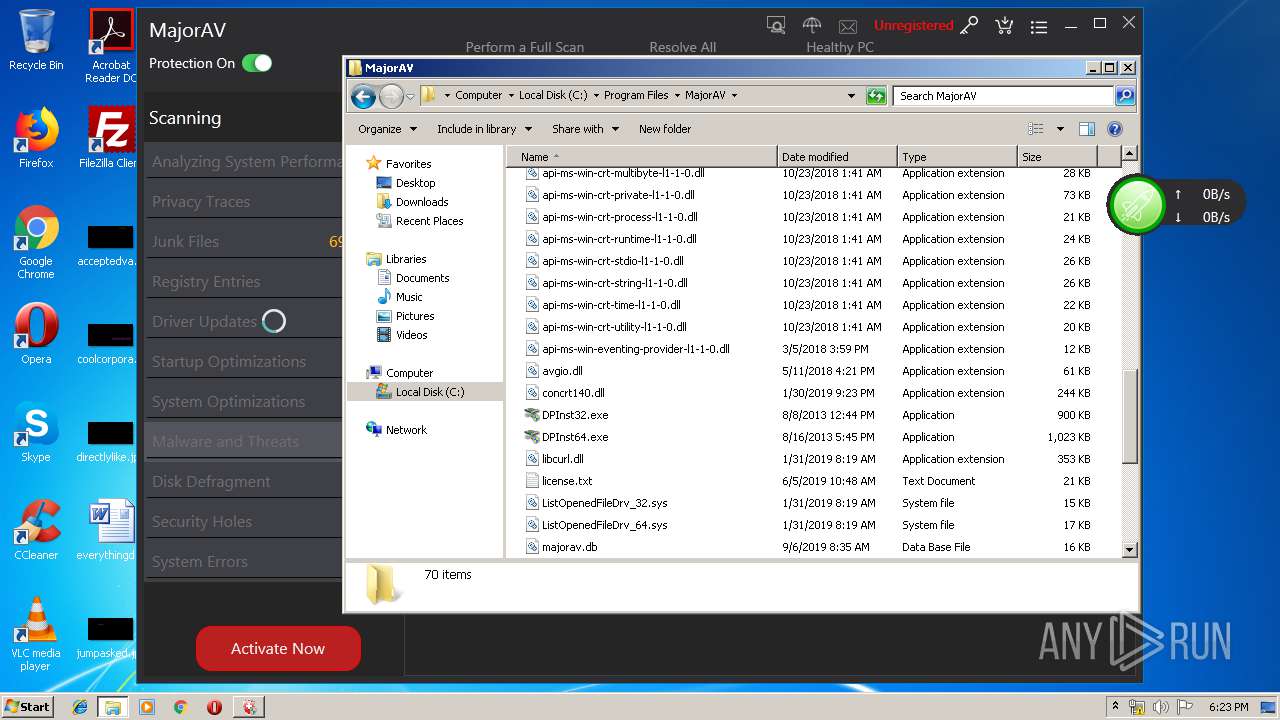Open the address bar history dropdown
Viewport: 1280px width, 720px height.
tap(851, 96)
